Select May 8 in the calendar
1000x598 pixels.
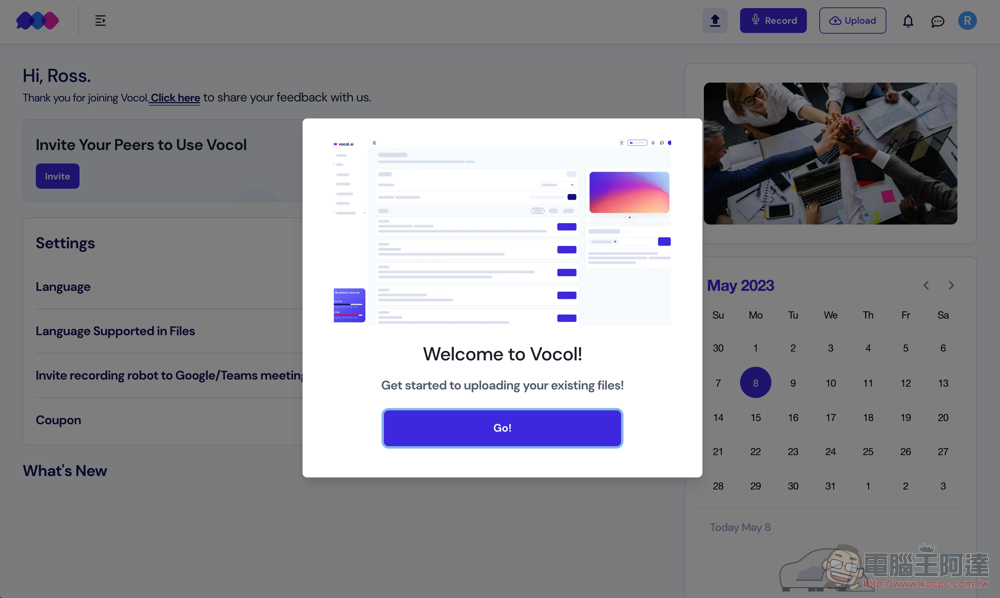coord(755,383)
